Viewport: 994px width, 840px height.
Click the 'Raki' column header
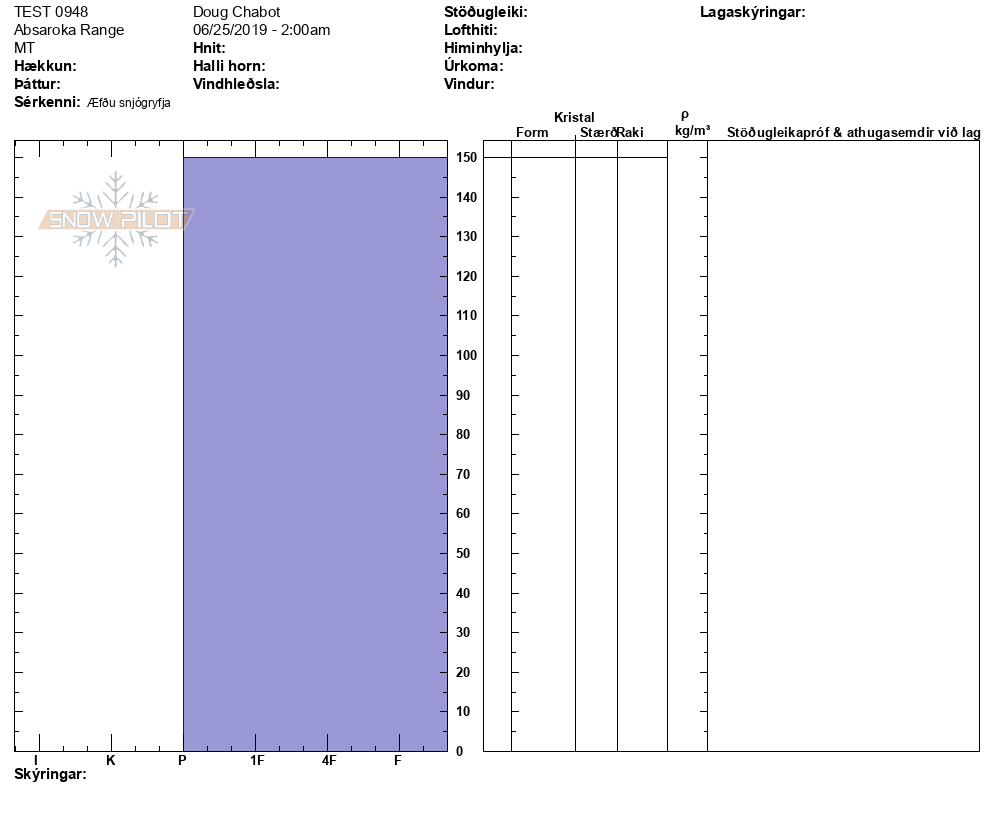631,132
